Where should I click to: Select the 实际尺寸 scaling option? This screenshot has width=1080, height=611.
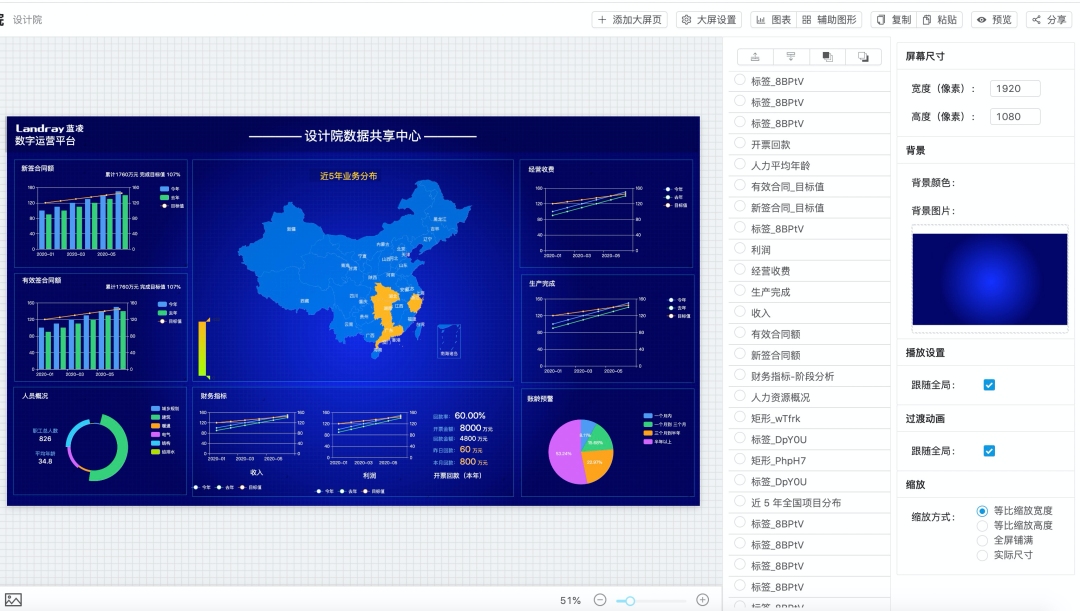point(982,555)
